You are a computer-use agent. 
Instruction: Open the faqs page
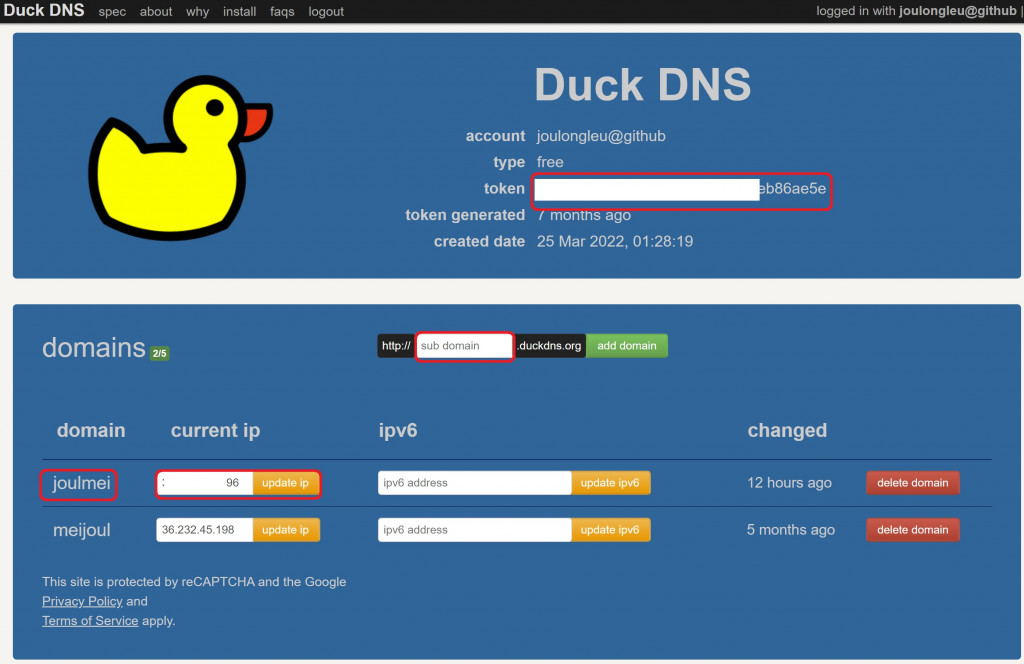(x=282, y=12)
